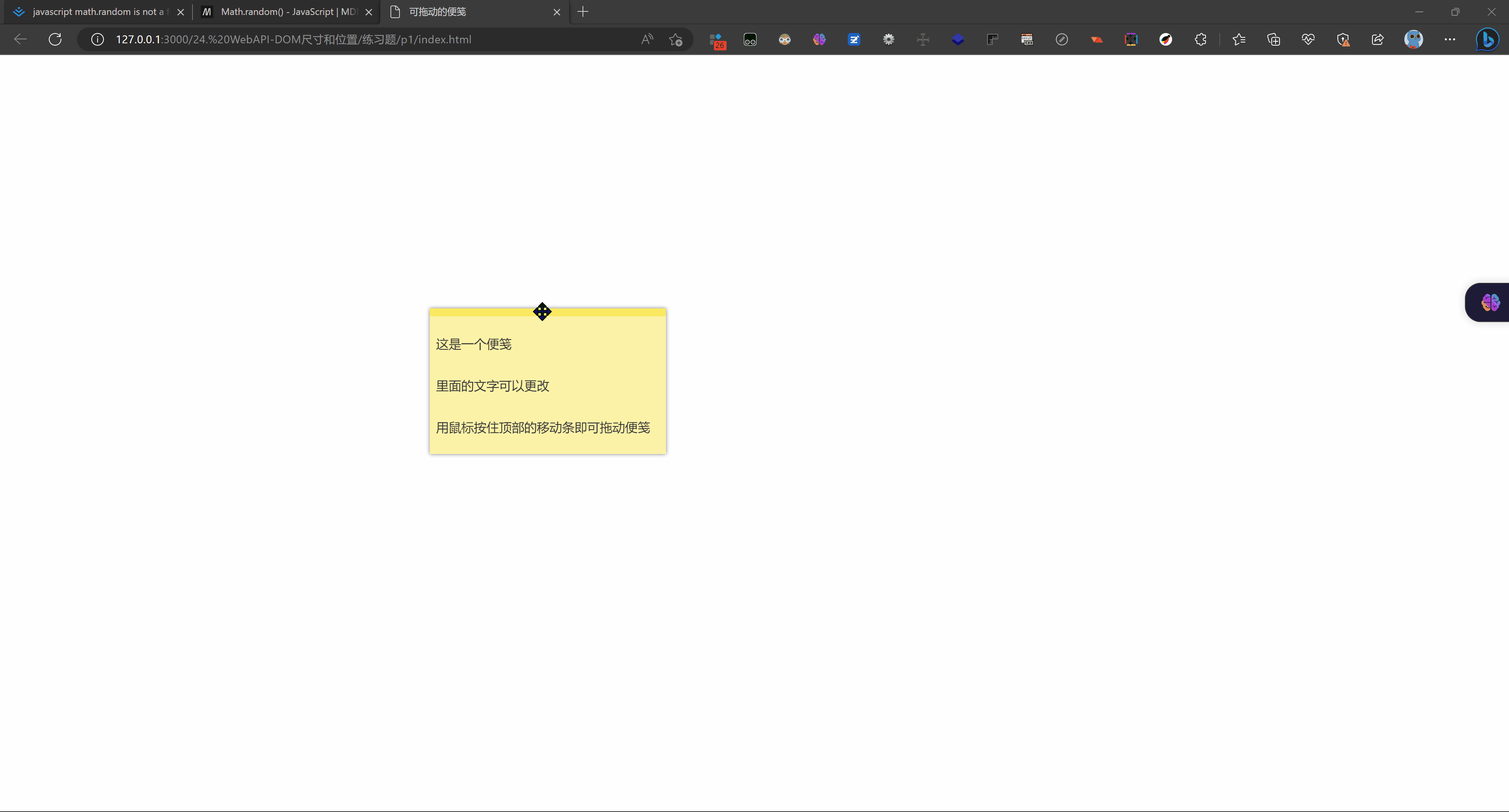Open the user profile avatar menu
The width and height of the screenshot is (1509, 812).
click(1413, 39)
